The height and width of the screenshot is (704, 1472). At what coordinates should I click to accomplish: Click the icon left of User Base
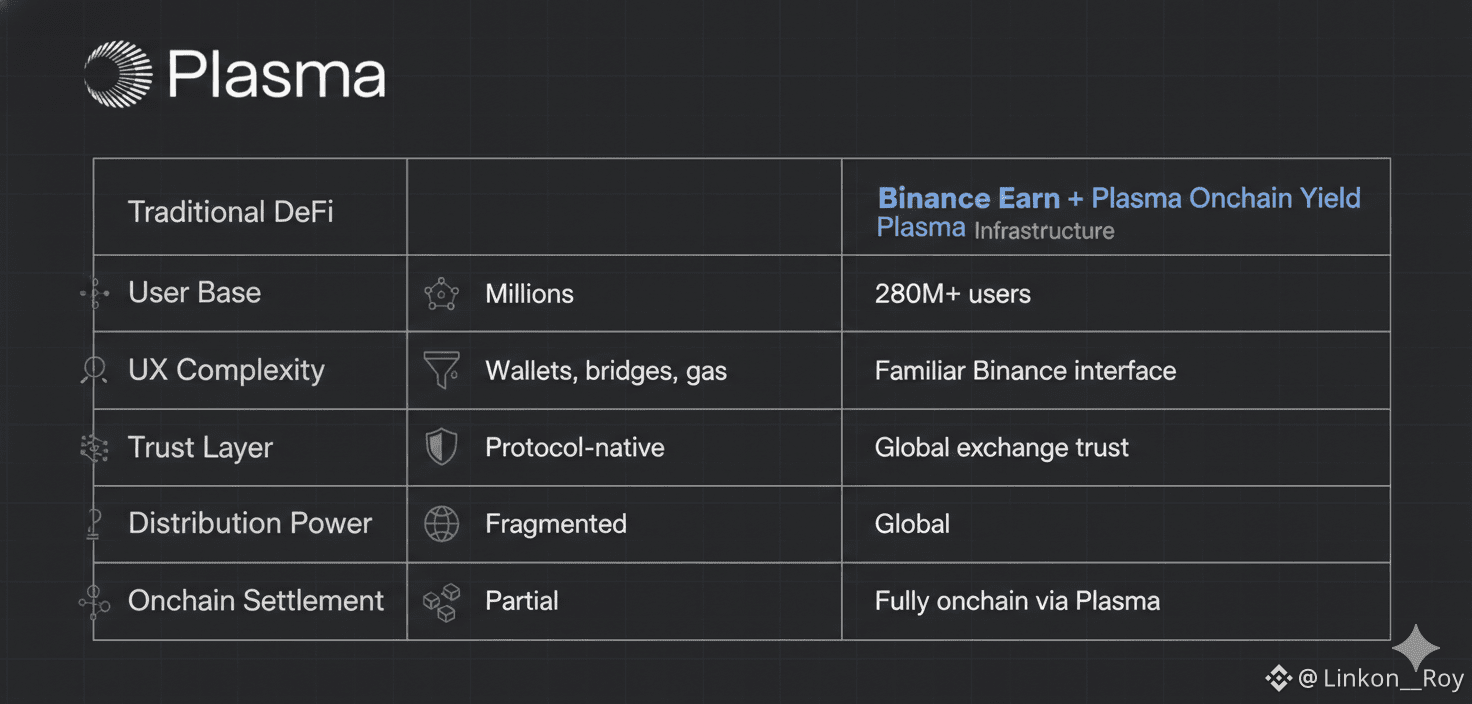pyautogui.click(x=95, y=293)
